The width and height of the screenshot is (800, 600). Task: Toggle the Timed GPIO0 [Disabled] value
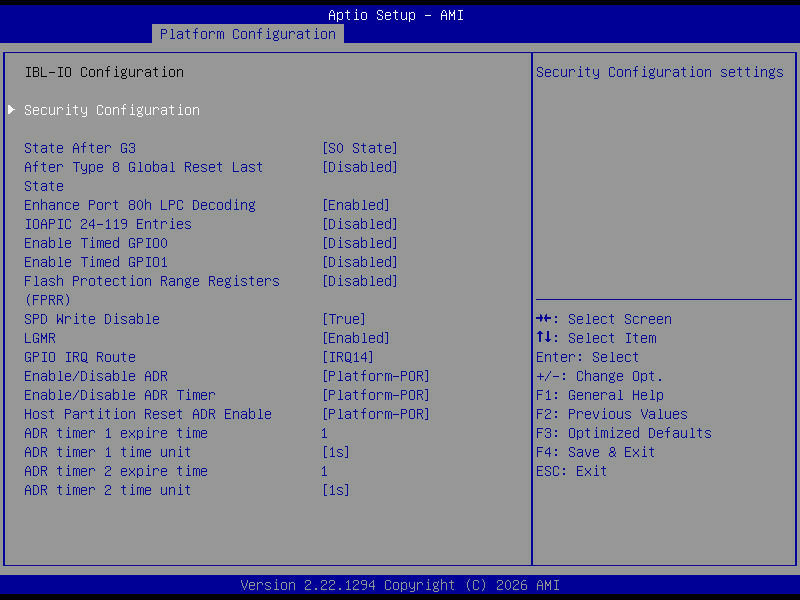[360, 243]
